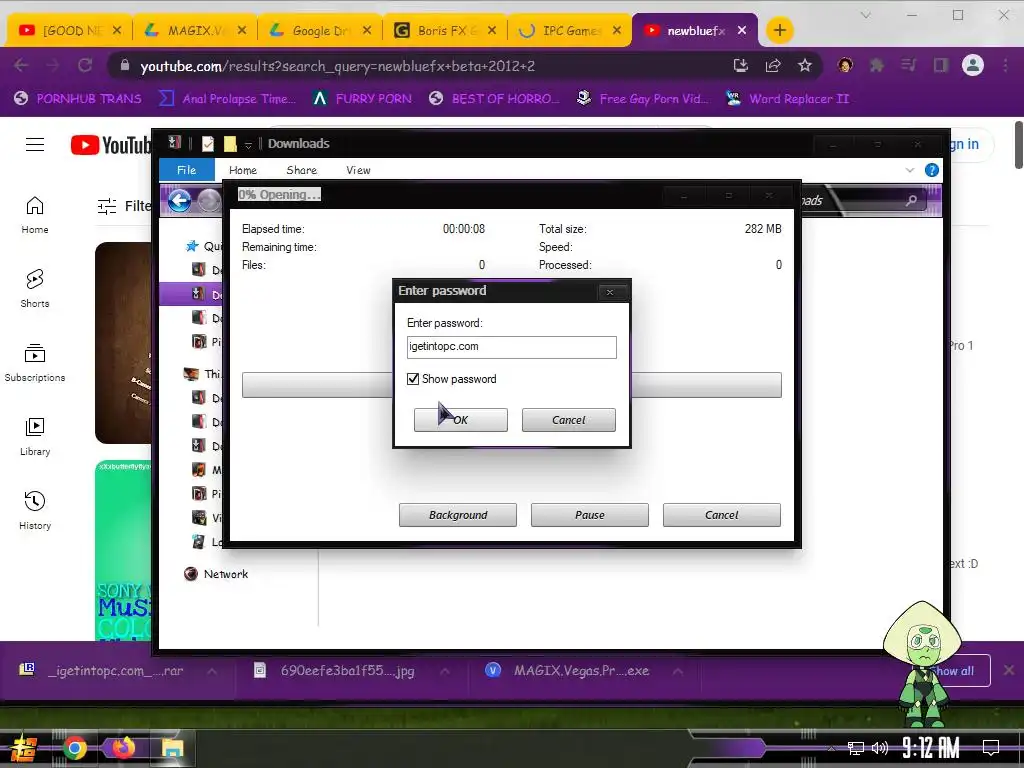Screen dimensions: 1024x768
Task: Click install app icon in address bar
Action: [741, 65]
